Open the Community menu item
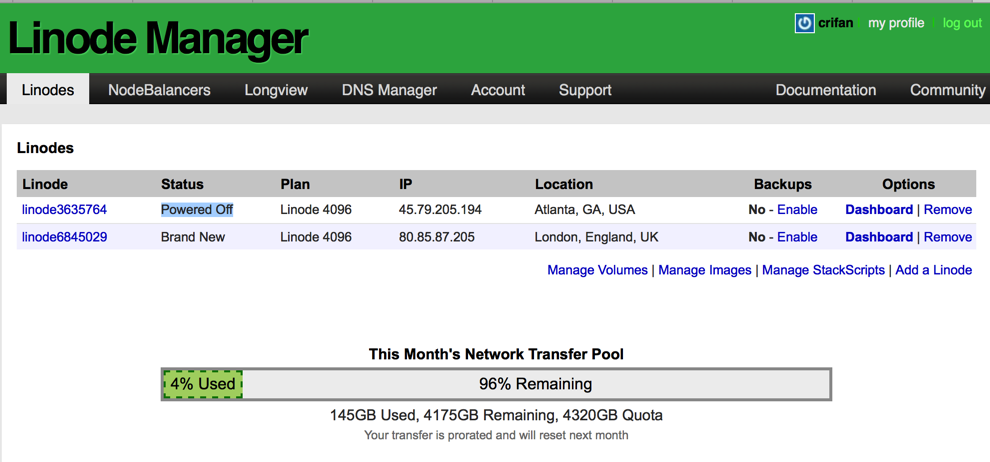990x462 pixels. pyautogui.click(x=947, y=90)
